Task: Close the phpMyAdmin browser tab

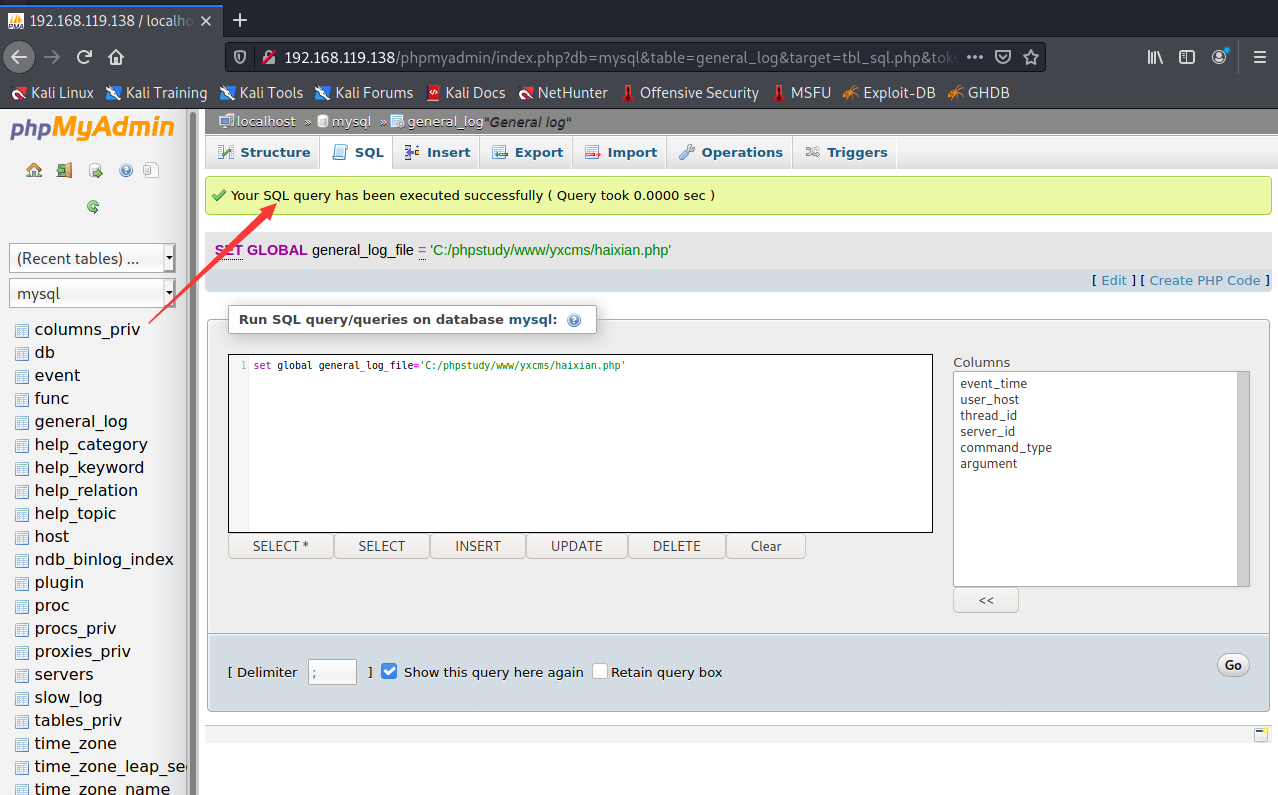Action: 208,20
